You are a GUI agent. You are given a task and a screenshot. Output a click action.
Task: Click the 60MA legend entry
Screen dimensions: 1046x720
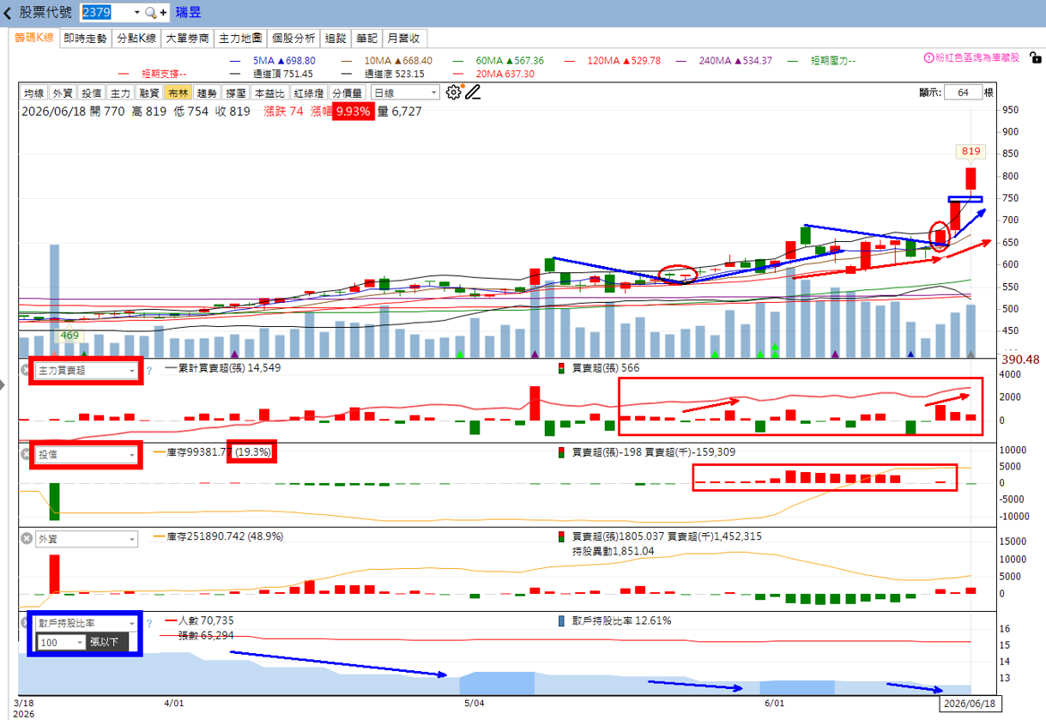click(x=498, y=60)
